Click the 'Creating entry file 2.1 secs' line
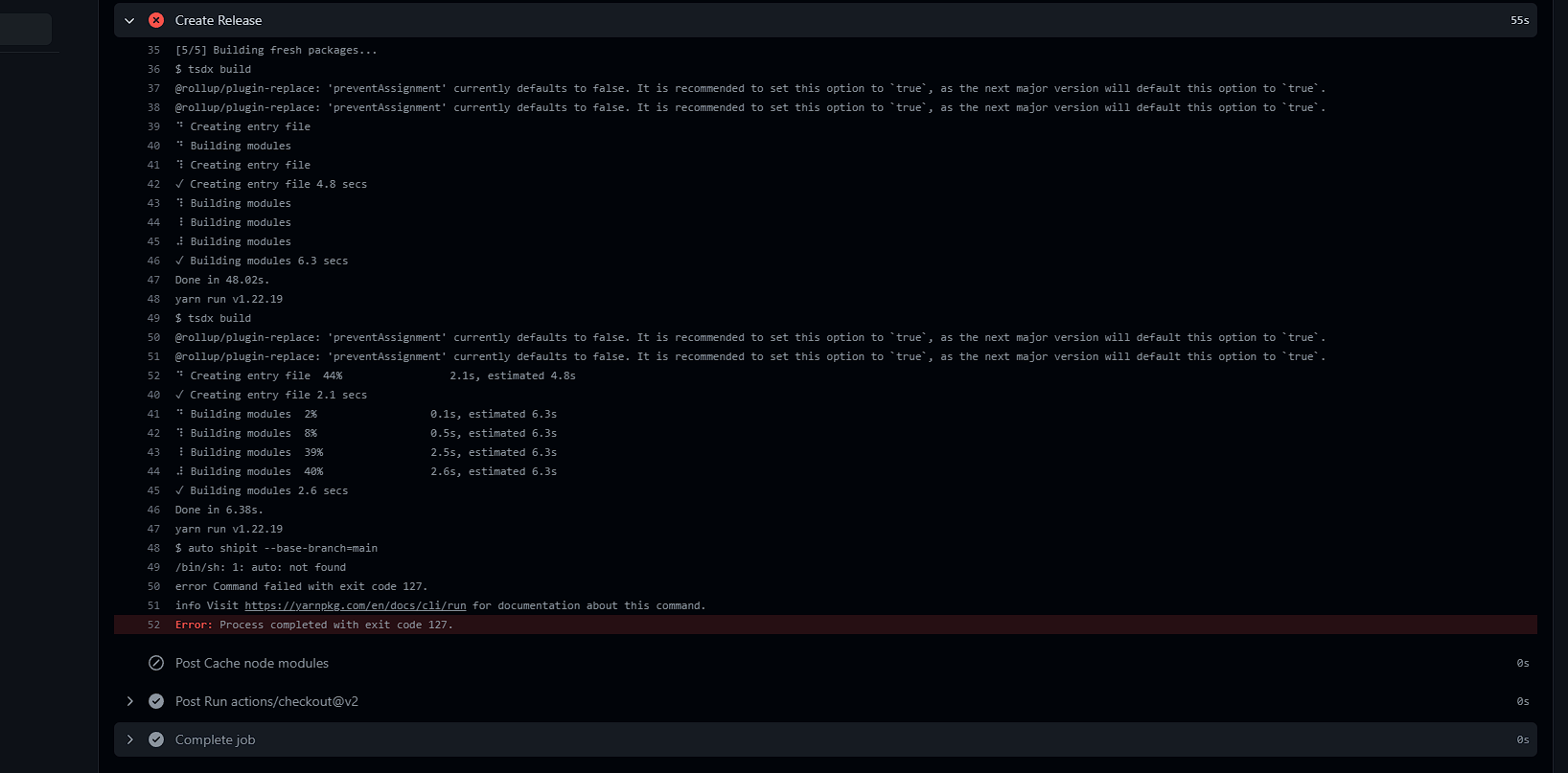The width and height of the screenshot is (1568, 773). [x=271, y=395]
